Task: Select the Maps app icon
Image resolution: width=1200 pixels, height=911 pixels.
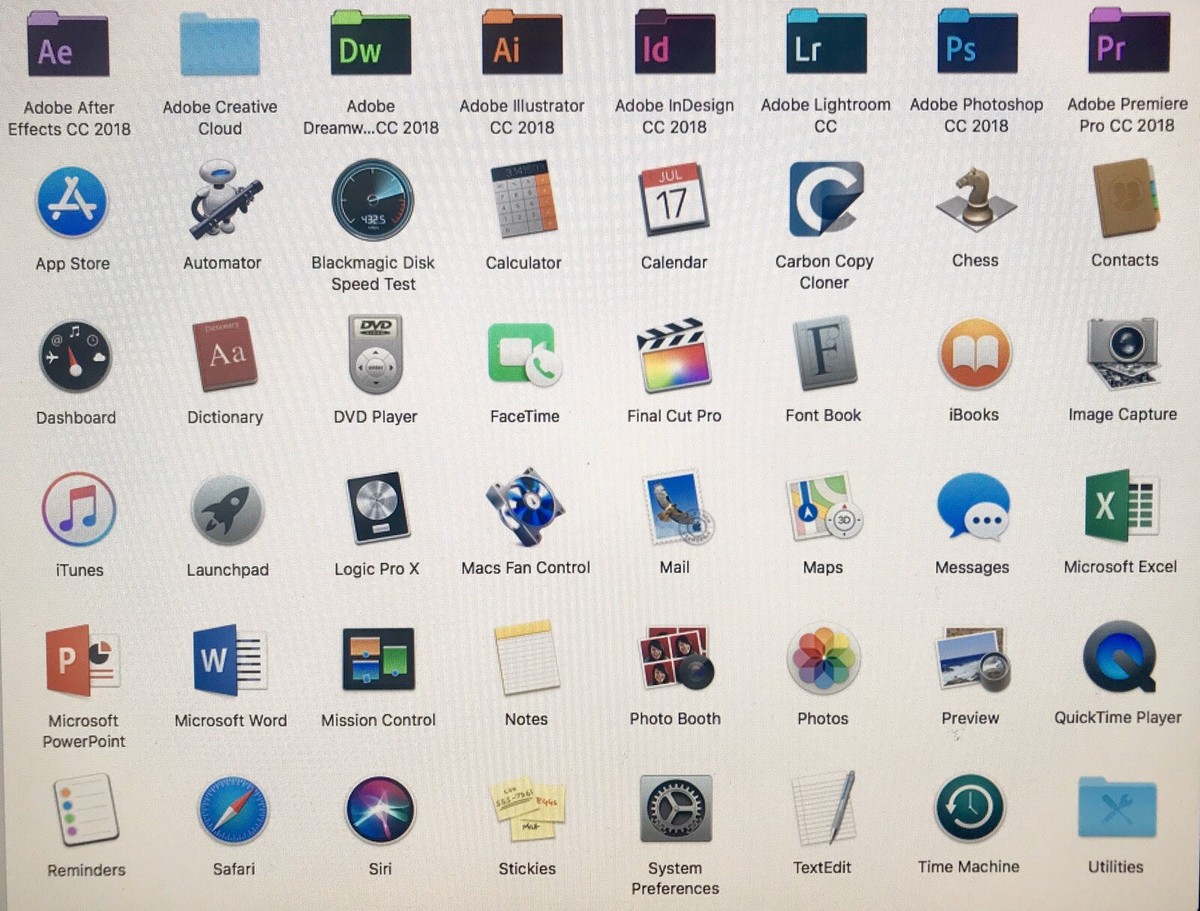Action: tap(825, 508)
